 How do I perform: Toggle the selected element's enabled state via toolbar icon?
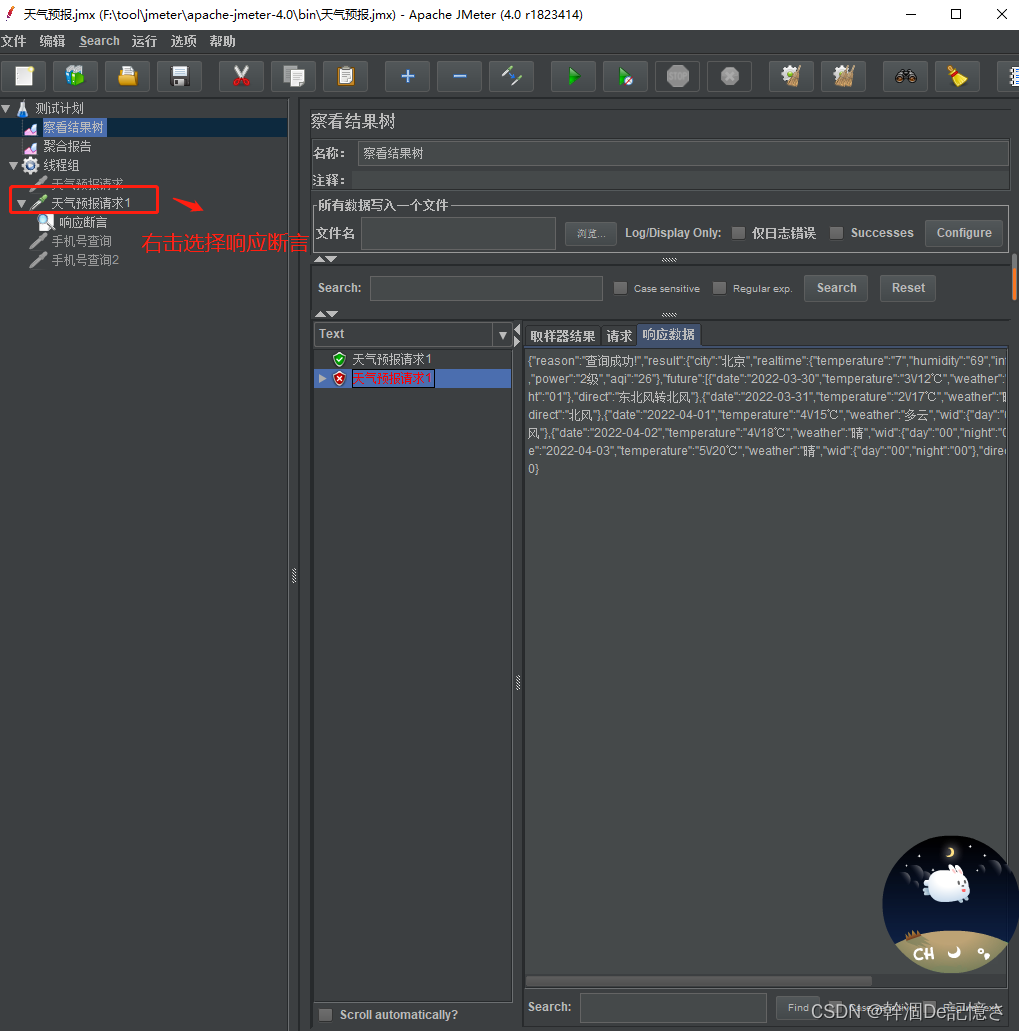coord(511,76)
